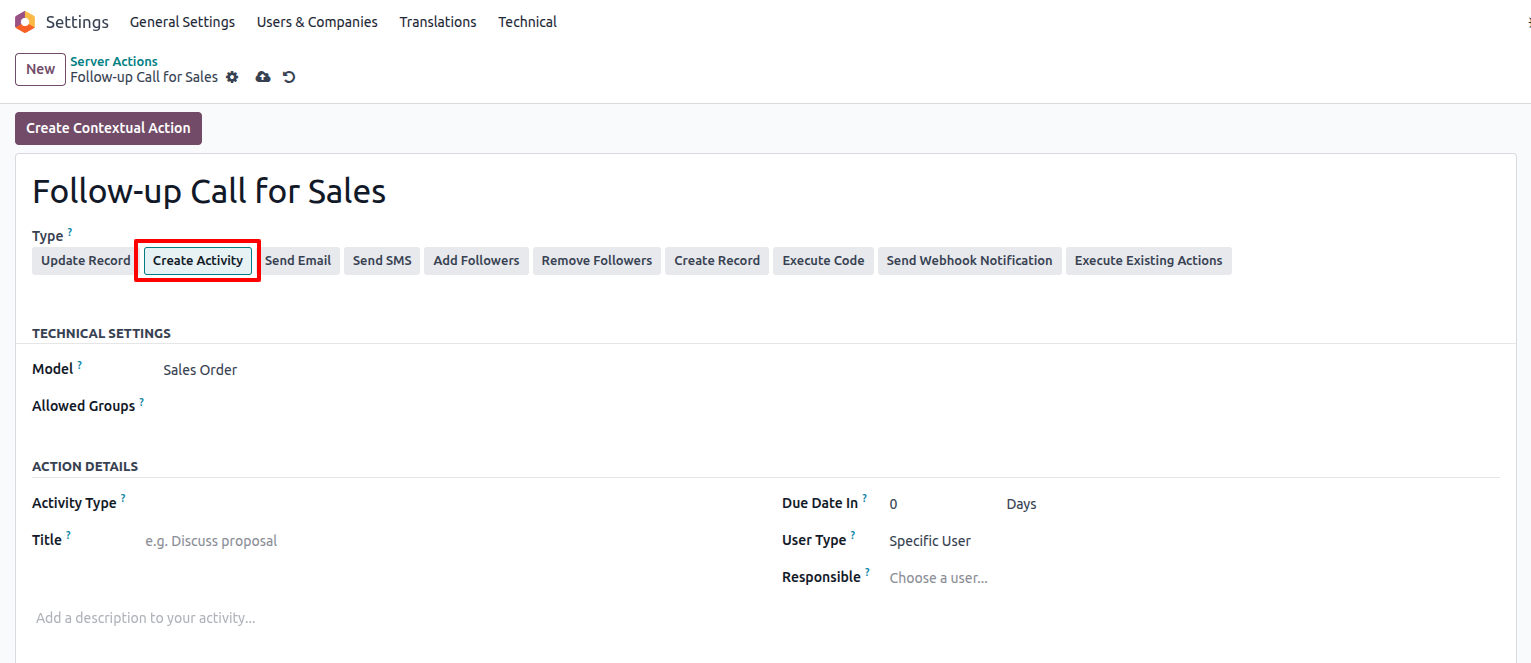
Task: Open the User Type dropdown showing Specific User
Action: (x=1000, y=541)
